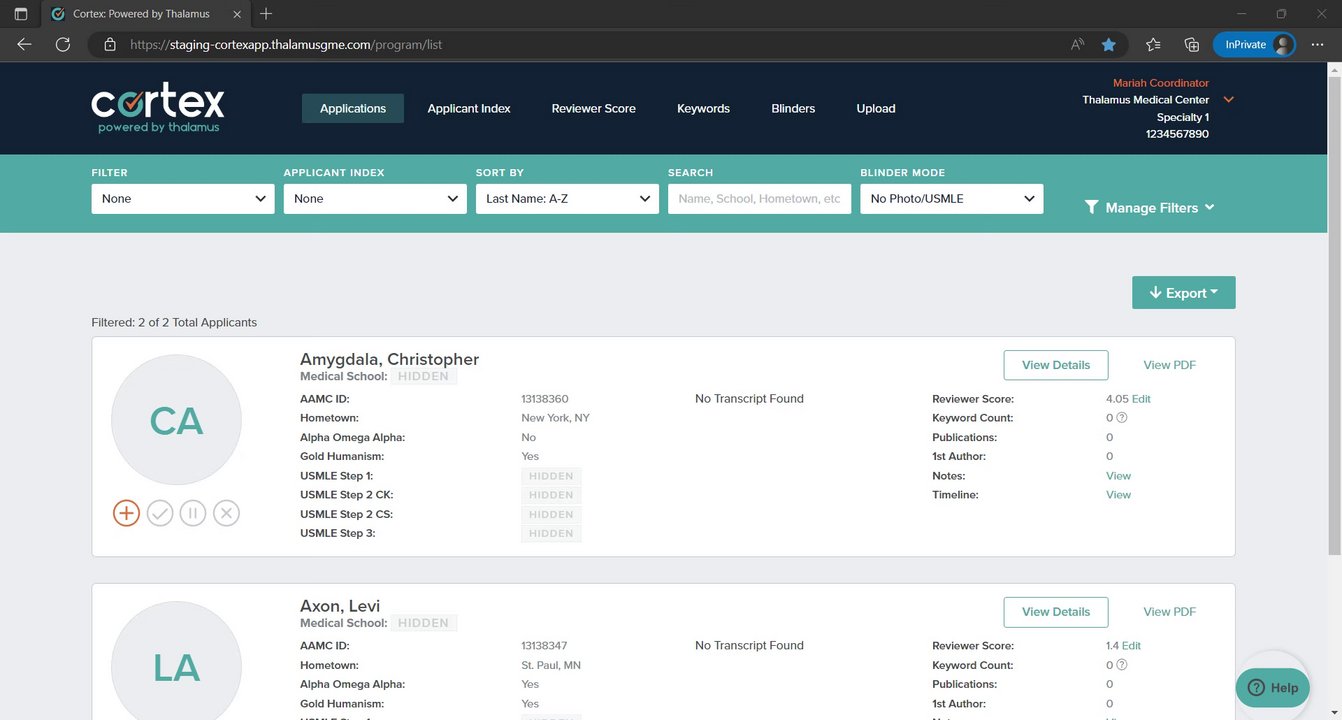Click the browser address bar URL
The height and width of the screenshot is (720, 1342).
coord(286,44)
